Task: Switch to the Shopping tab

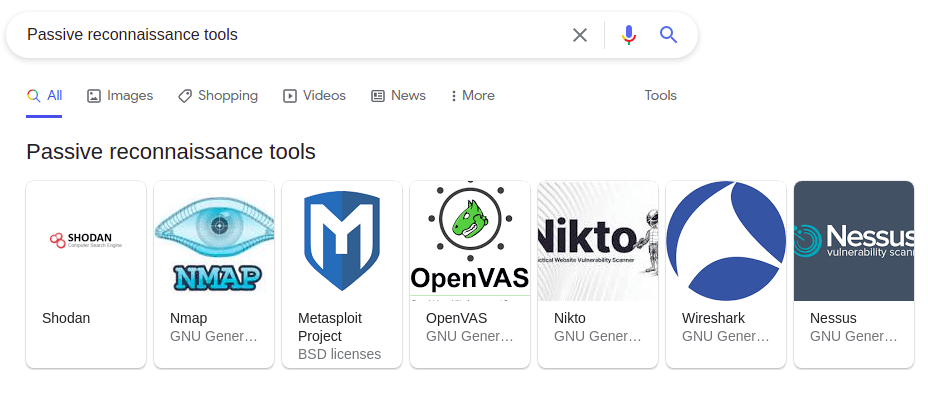Action: 218,96
